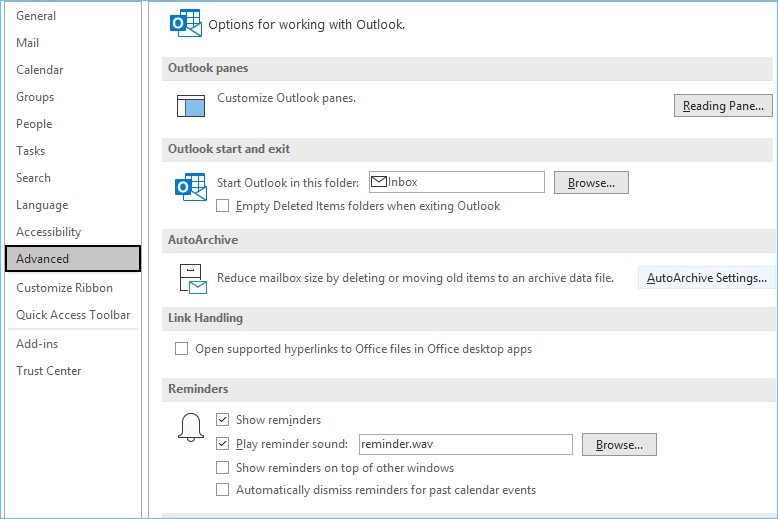Go to Customize Ribbon settings
The image size is (778, 519).
pyautogui.click(x=65, y=288)
